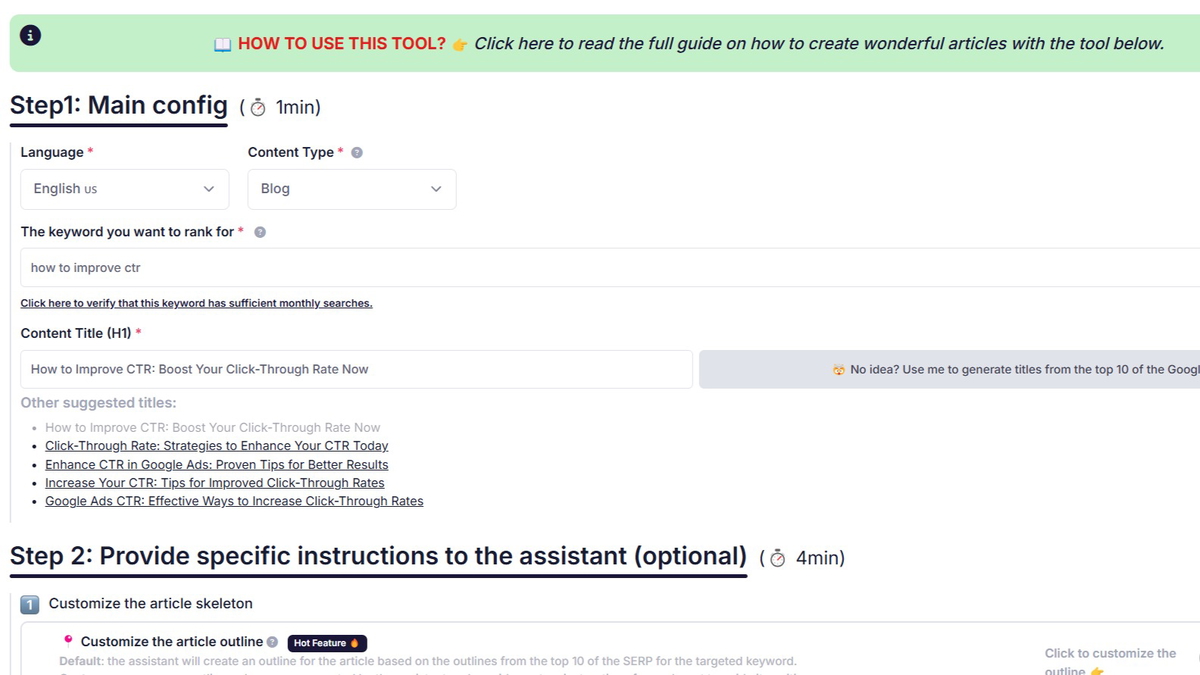Click the timer icon next to Step1
Screen dimensions: 1200x675
coord(256,107)
